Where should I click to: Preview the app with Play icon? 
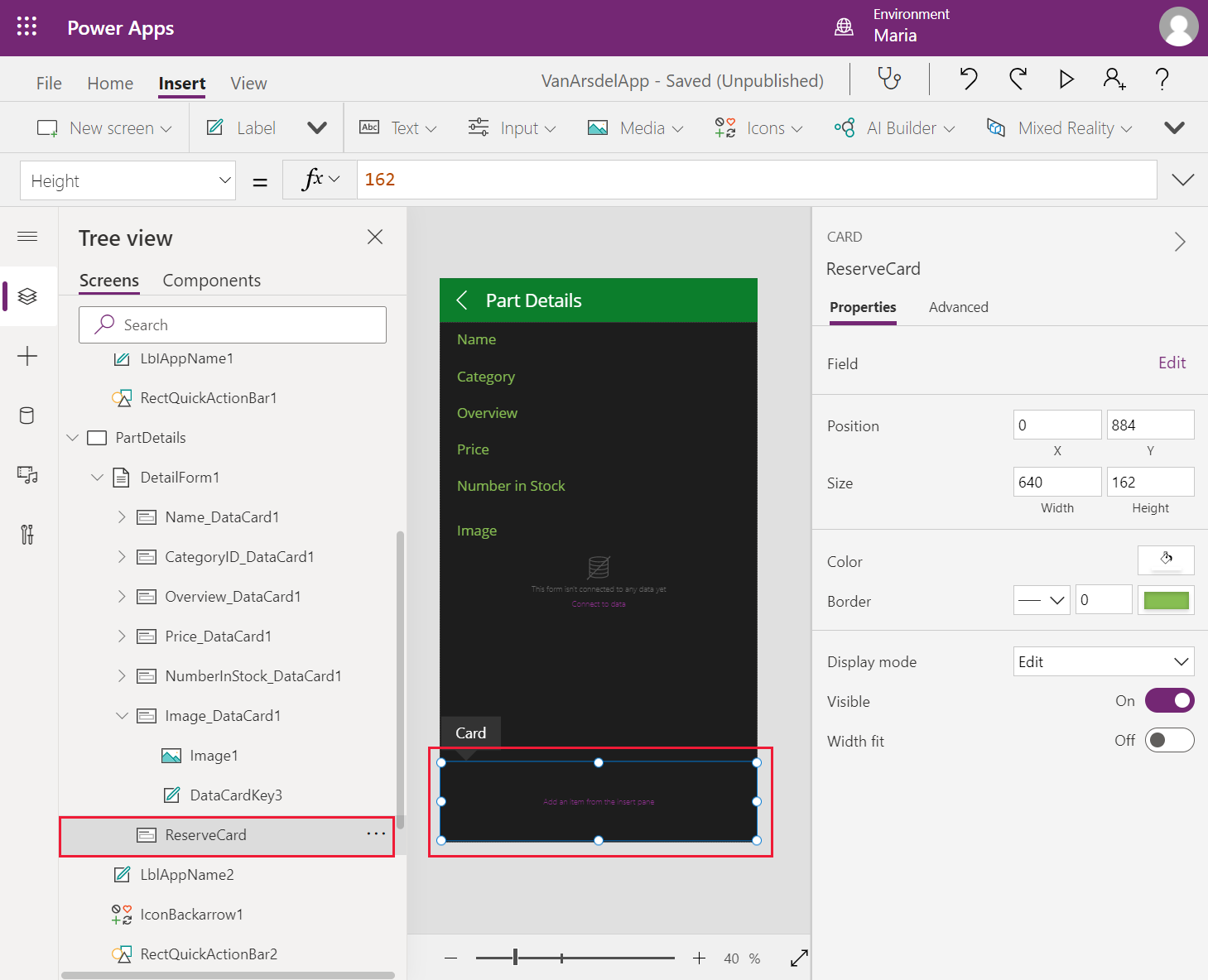tap(1066, 79)
